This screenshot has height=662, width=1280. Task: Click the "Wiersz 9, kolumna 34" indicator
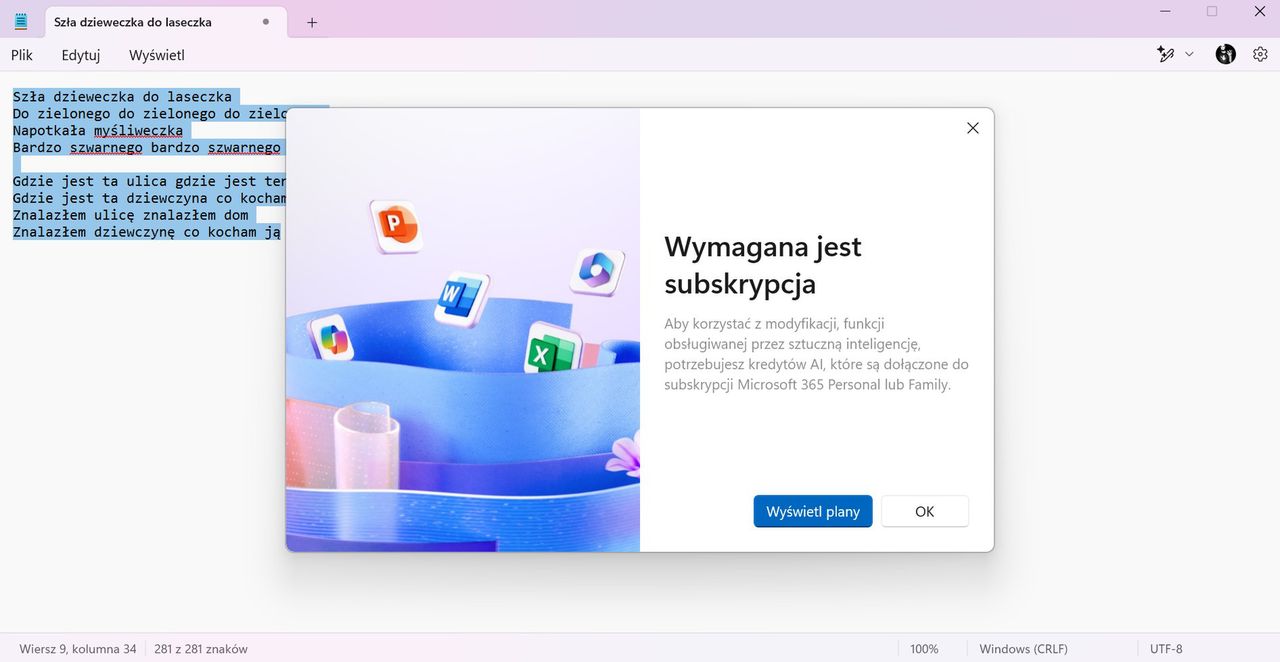[76, 648]
